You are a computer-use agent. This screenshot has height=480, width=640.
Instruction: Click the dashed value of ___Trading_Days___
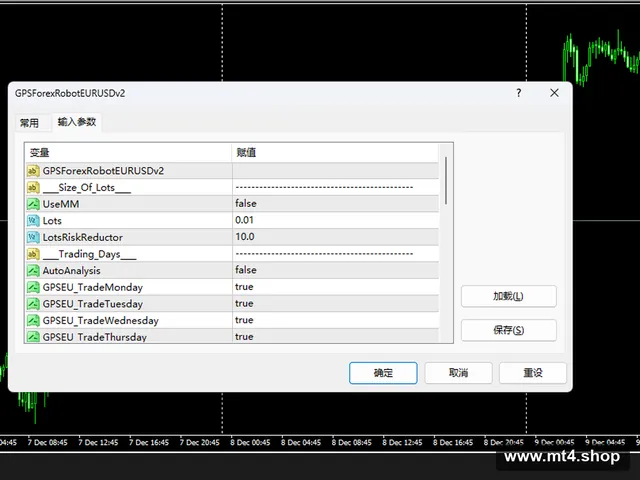pos(324,253)
